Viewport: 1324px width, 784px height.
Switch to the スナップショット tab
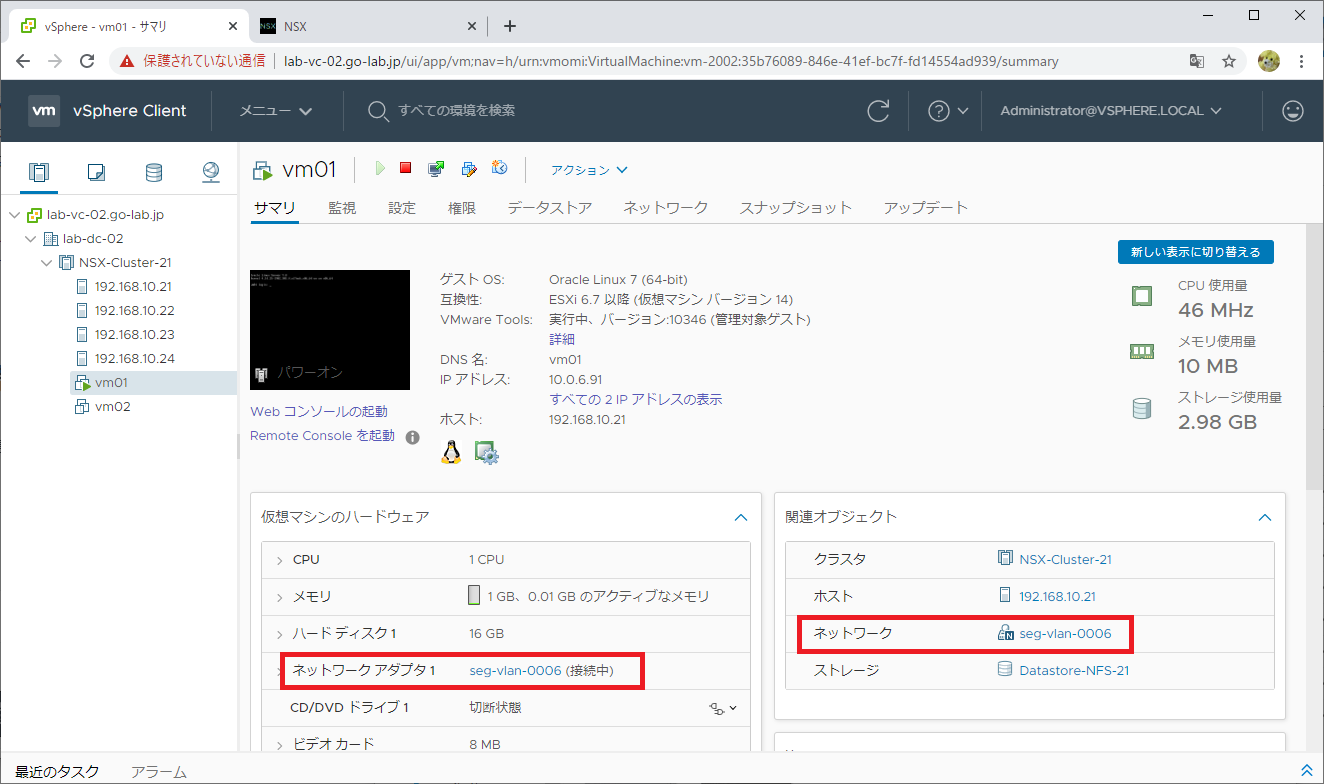coord(796,208)
